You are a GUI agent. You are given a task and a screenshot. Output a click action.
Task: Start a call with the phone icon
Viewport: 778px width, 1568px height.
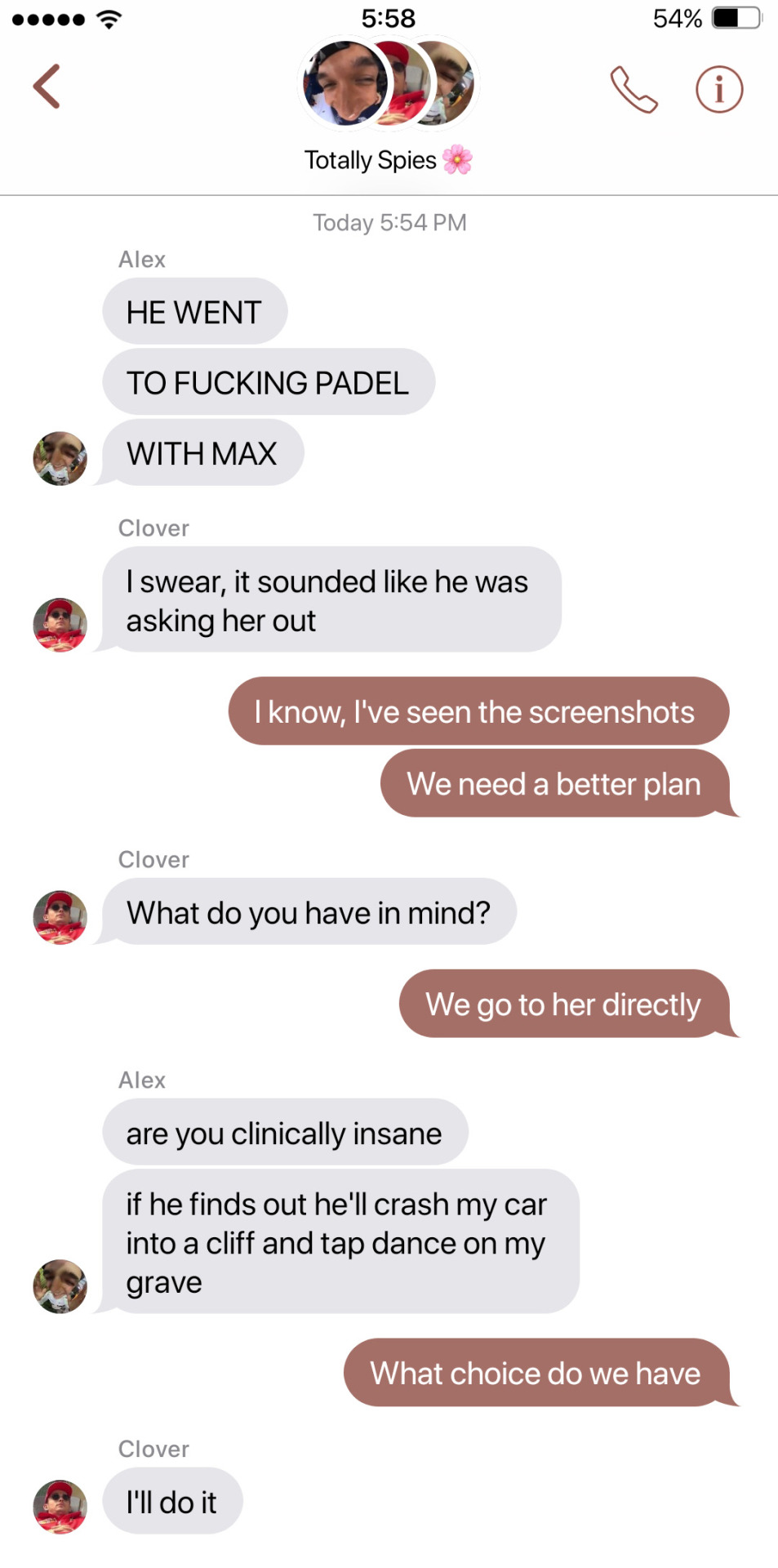(634, 89)
